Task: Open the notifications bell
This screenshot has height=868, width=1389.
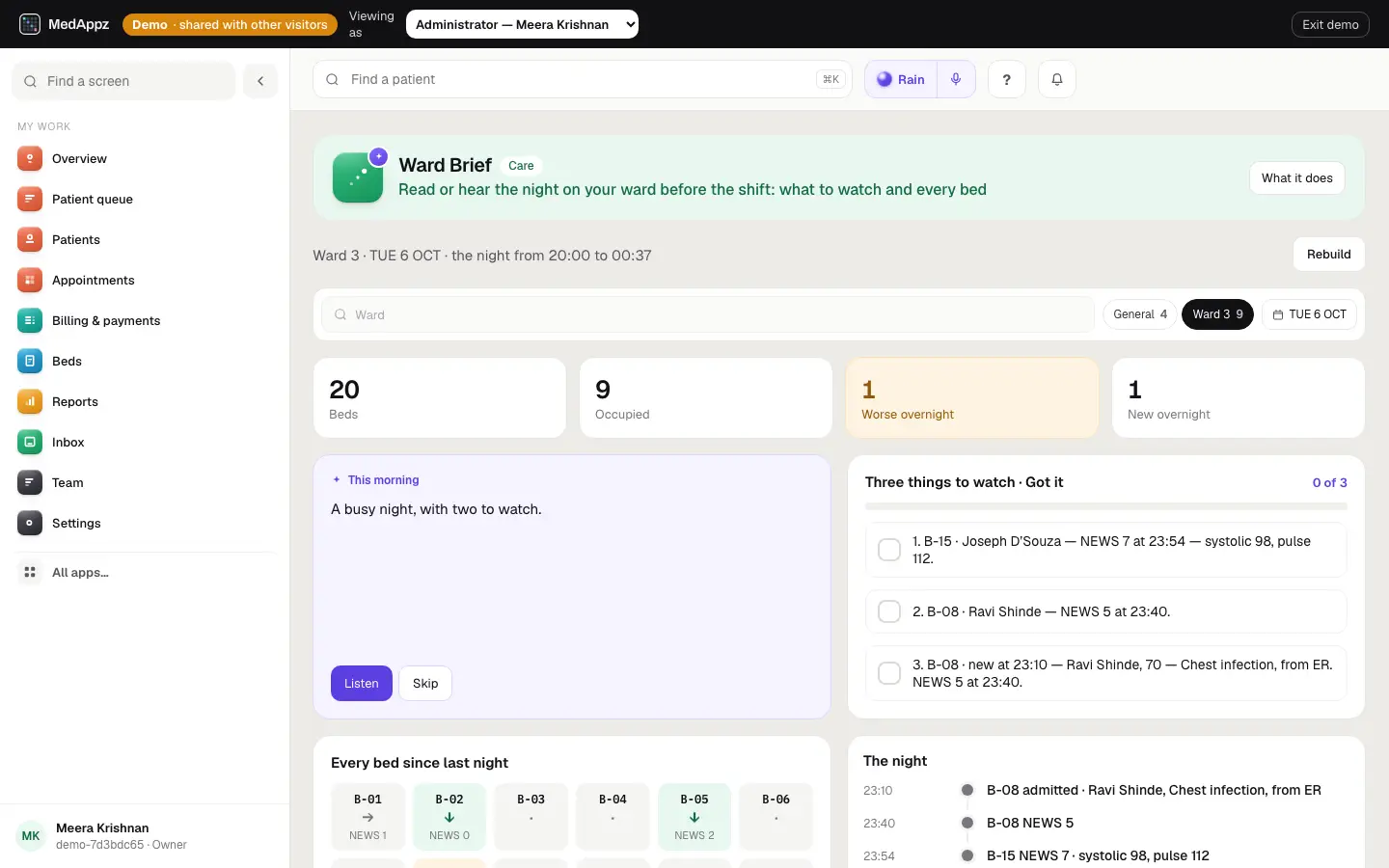Action: coord(1057,79)
